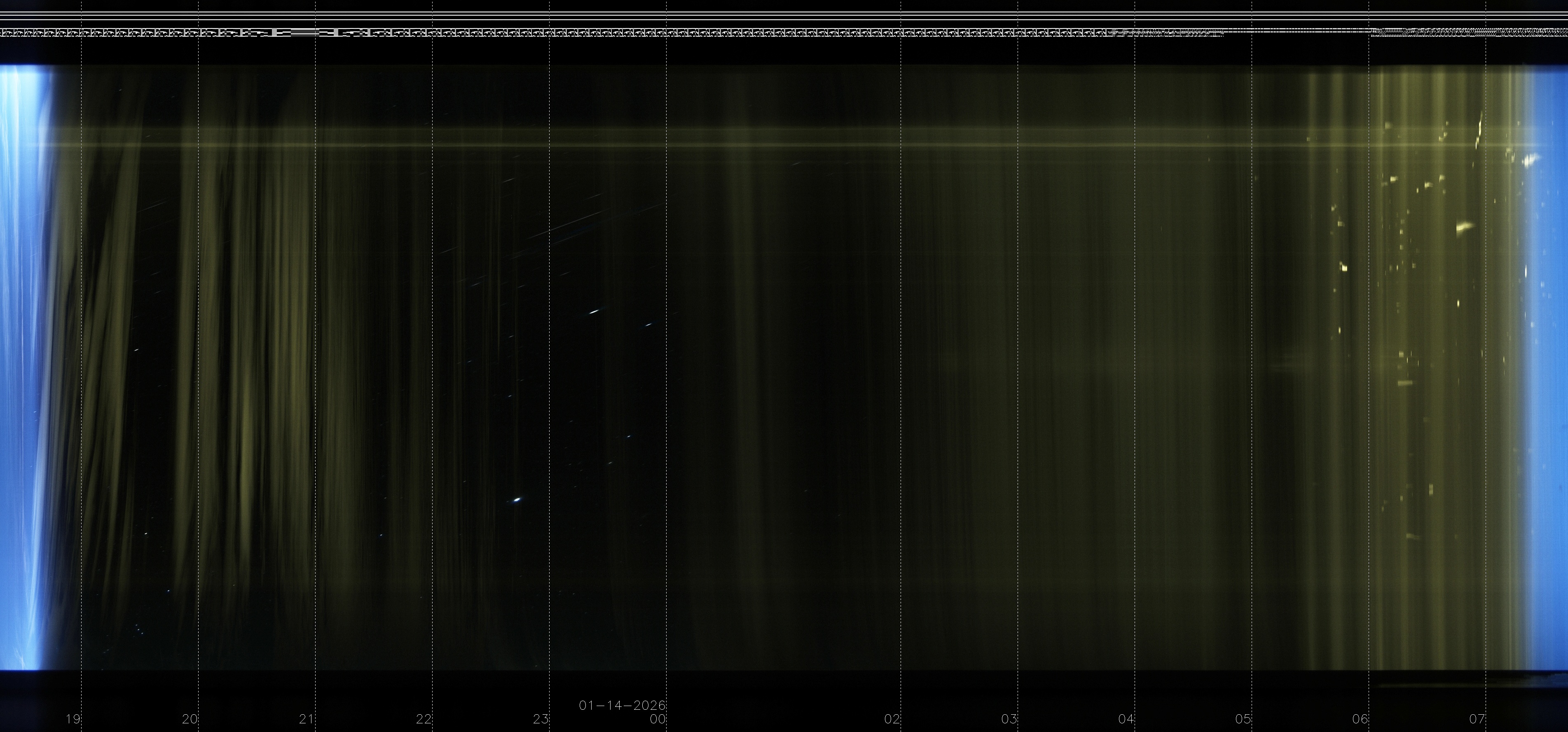Click the 03 hour label
The width and height of the screenshot is (1568, 732).
[x=1009, y=719]
